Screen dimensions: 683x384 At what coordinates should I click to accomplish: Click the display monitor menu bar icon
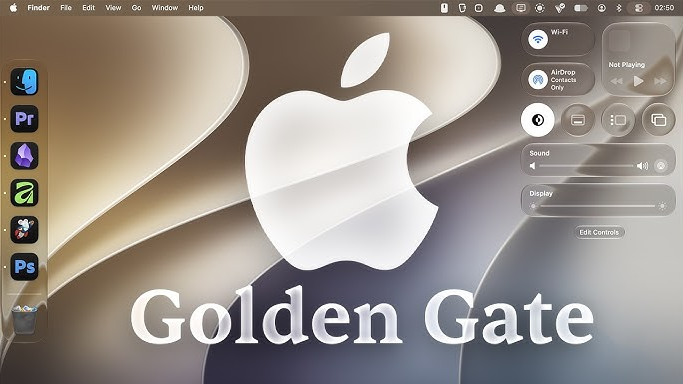click(521, 8)
